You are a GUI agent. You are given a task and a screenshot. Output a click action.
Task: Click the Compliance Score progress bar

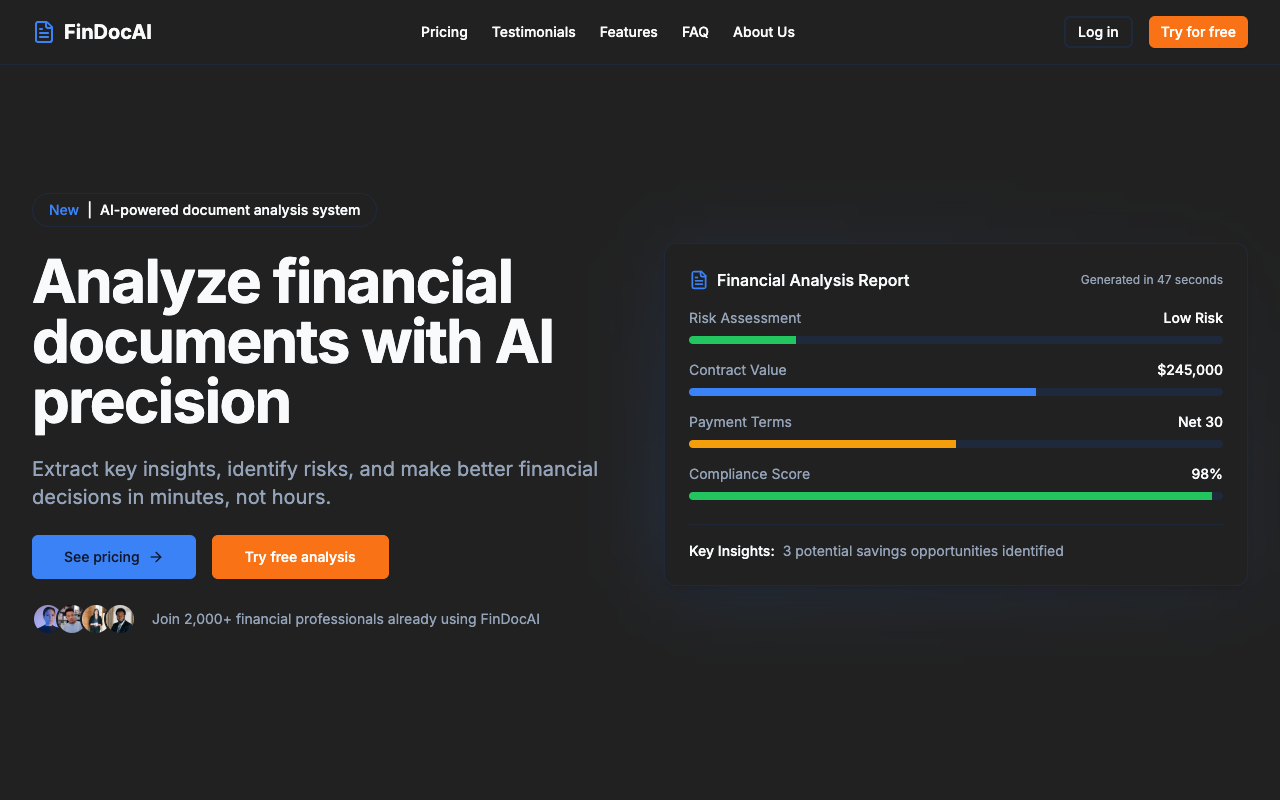pos(950,496)
